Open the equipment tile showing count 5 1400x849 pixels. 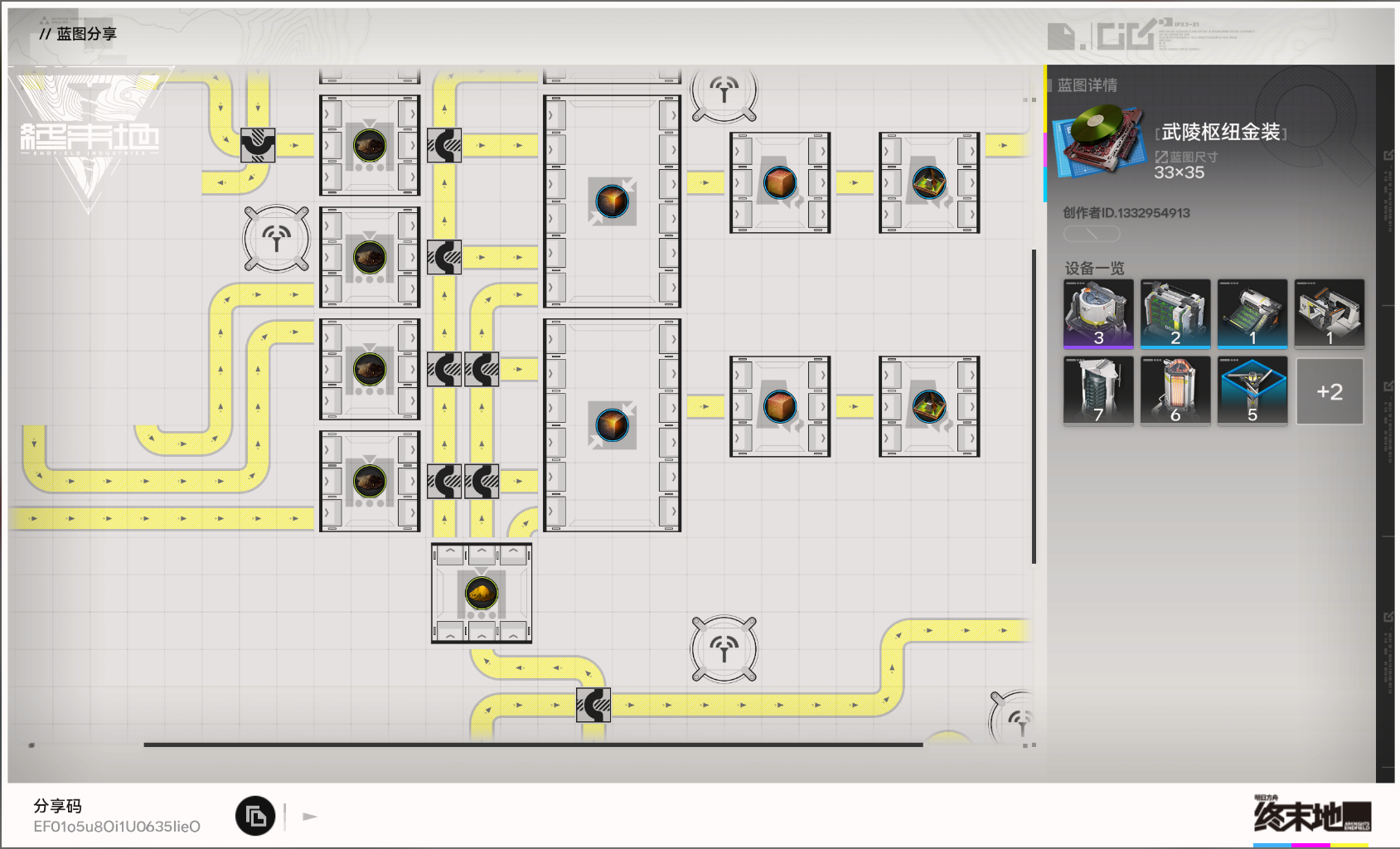point(1252,391)
